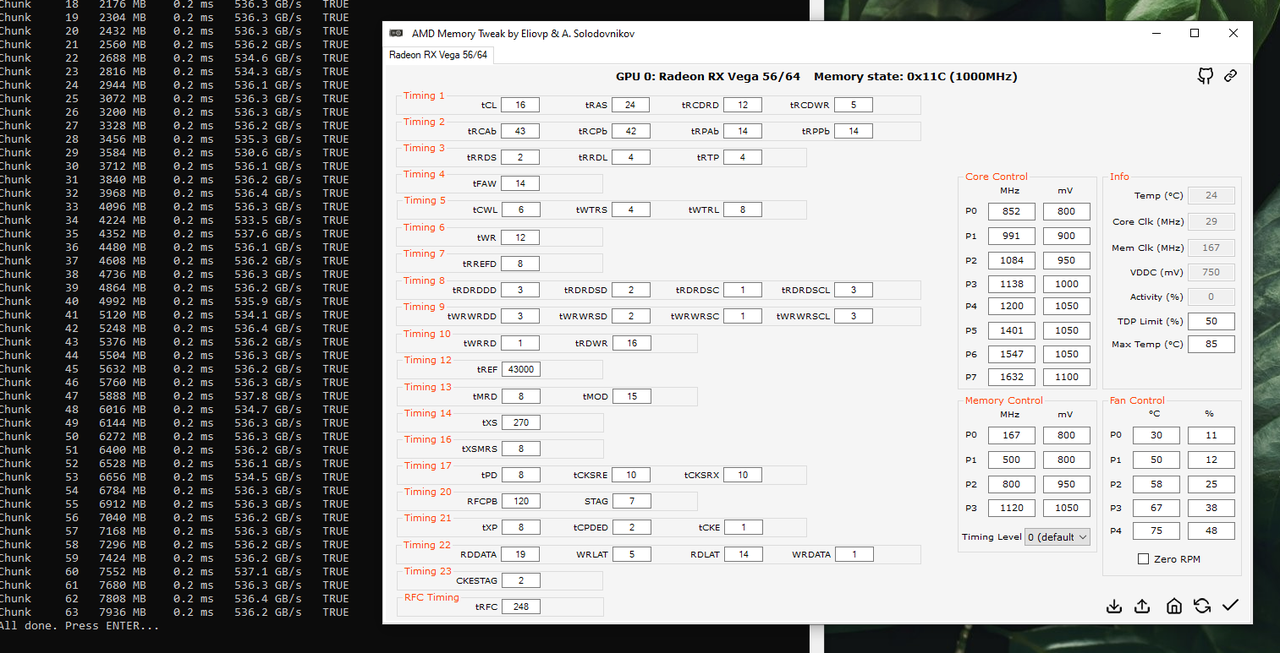
Task: Select the tWTRL field
Action: coord(743,210)
